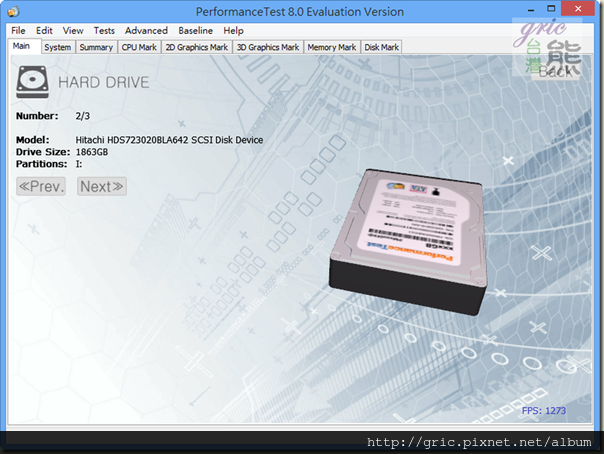Open the Help menu
The image size is (604, 454).
tap(233, 30)
